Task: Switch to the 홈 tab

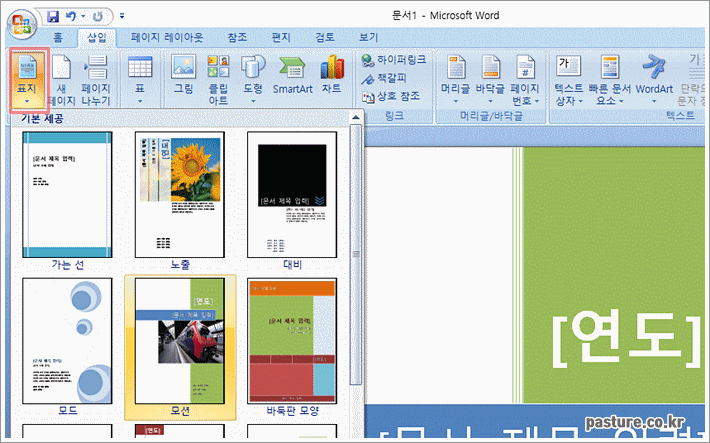Action: pos(58,38)
